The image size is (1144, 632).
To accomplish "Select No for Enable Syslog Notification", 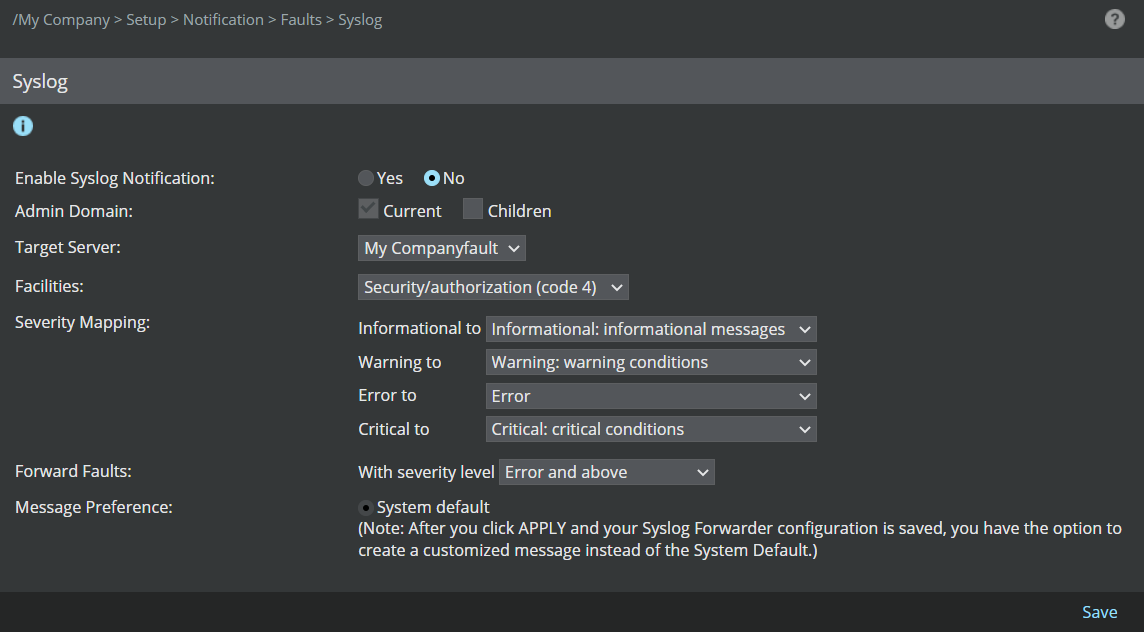I will click(432, 178).
